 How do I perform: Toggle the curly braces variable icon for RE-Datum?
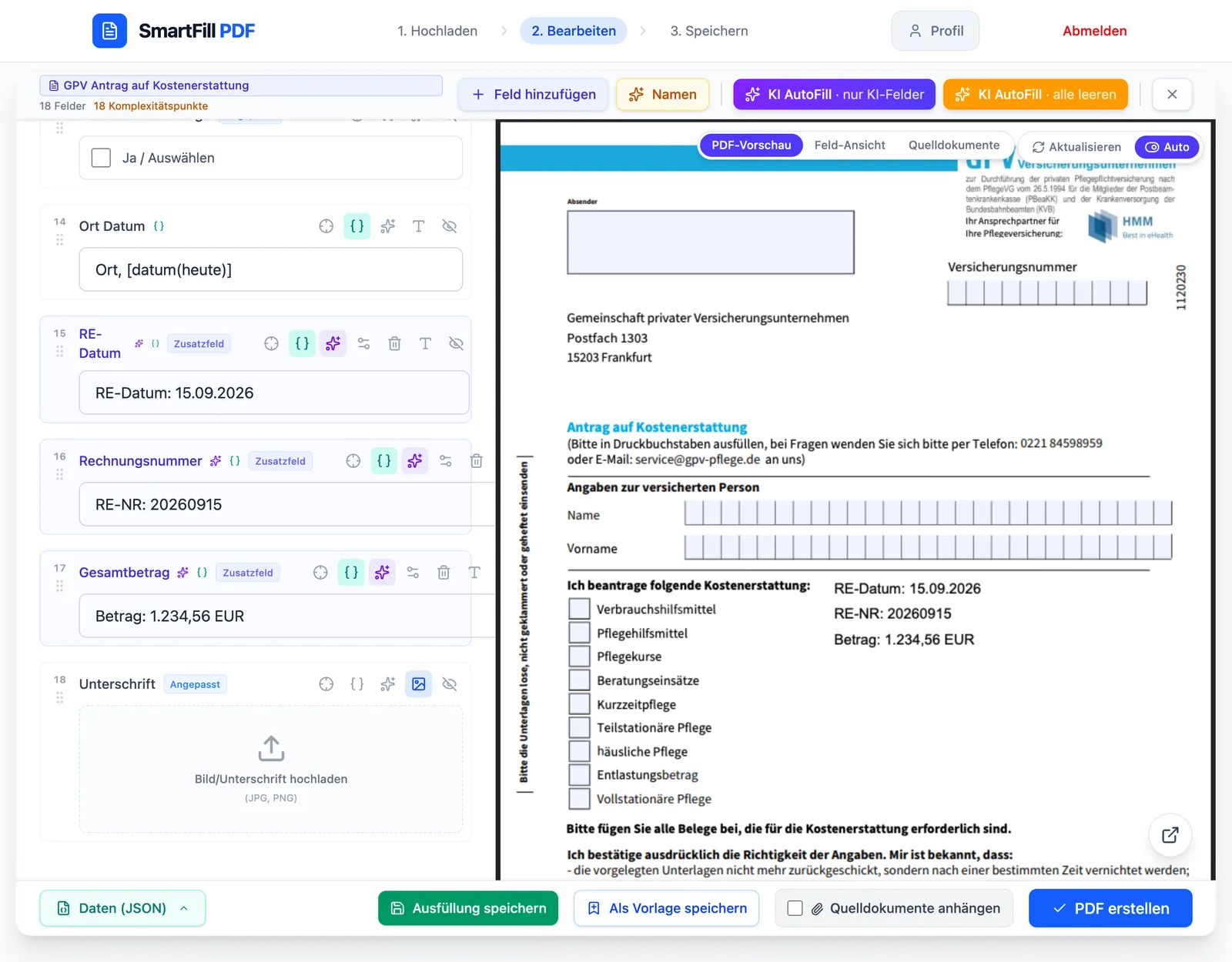(302, 343)
